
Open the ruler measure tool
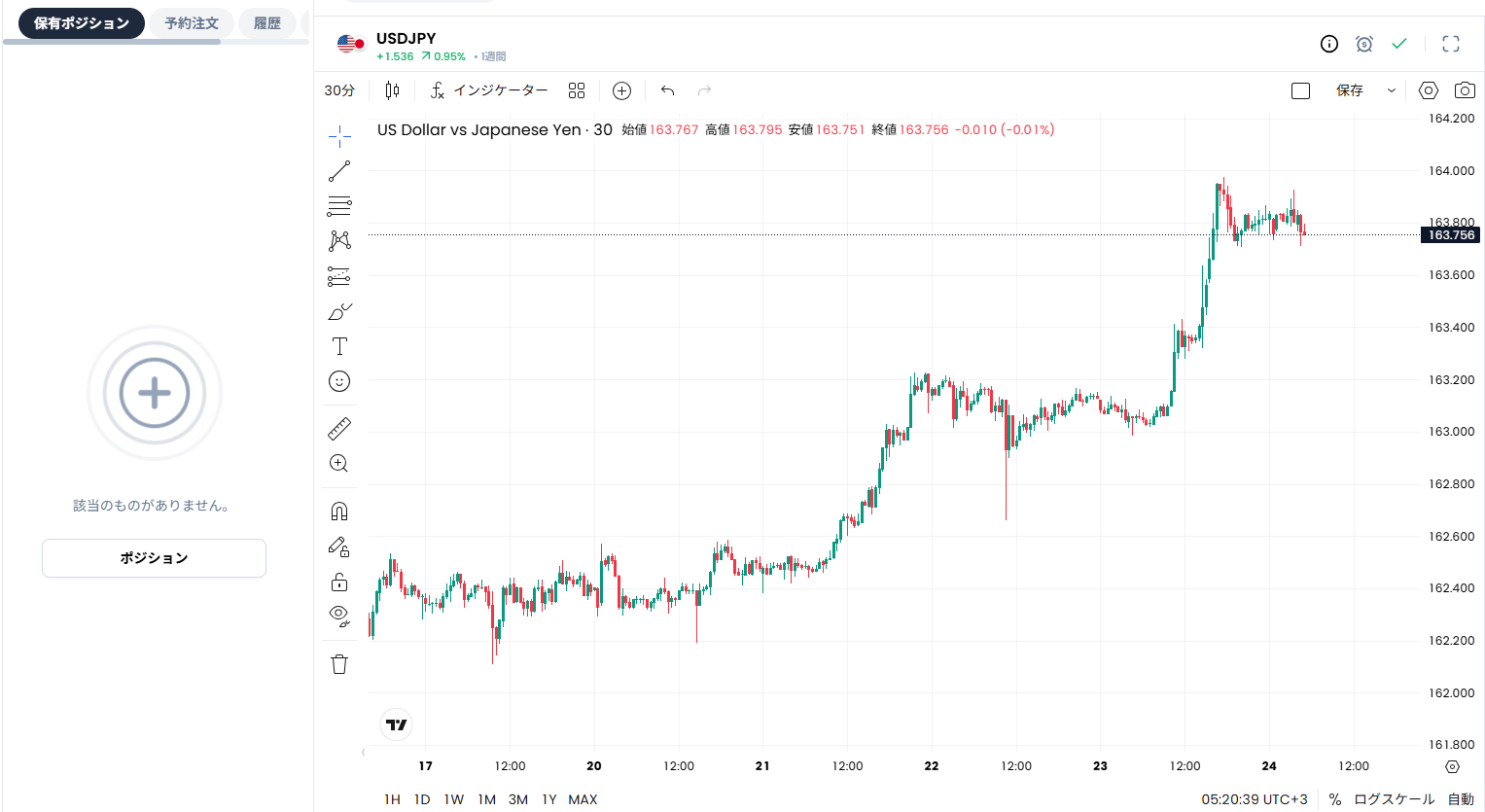[339, 429]
